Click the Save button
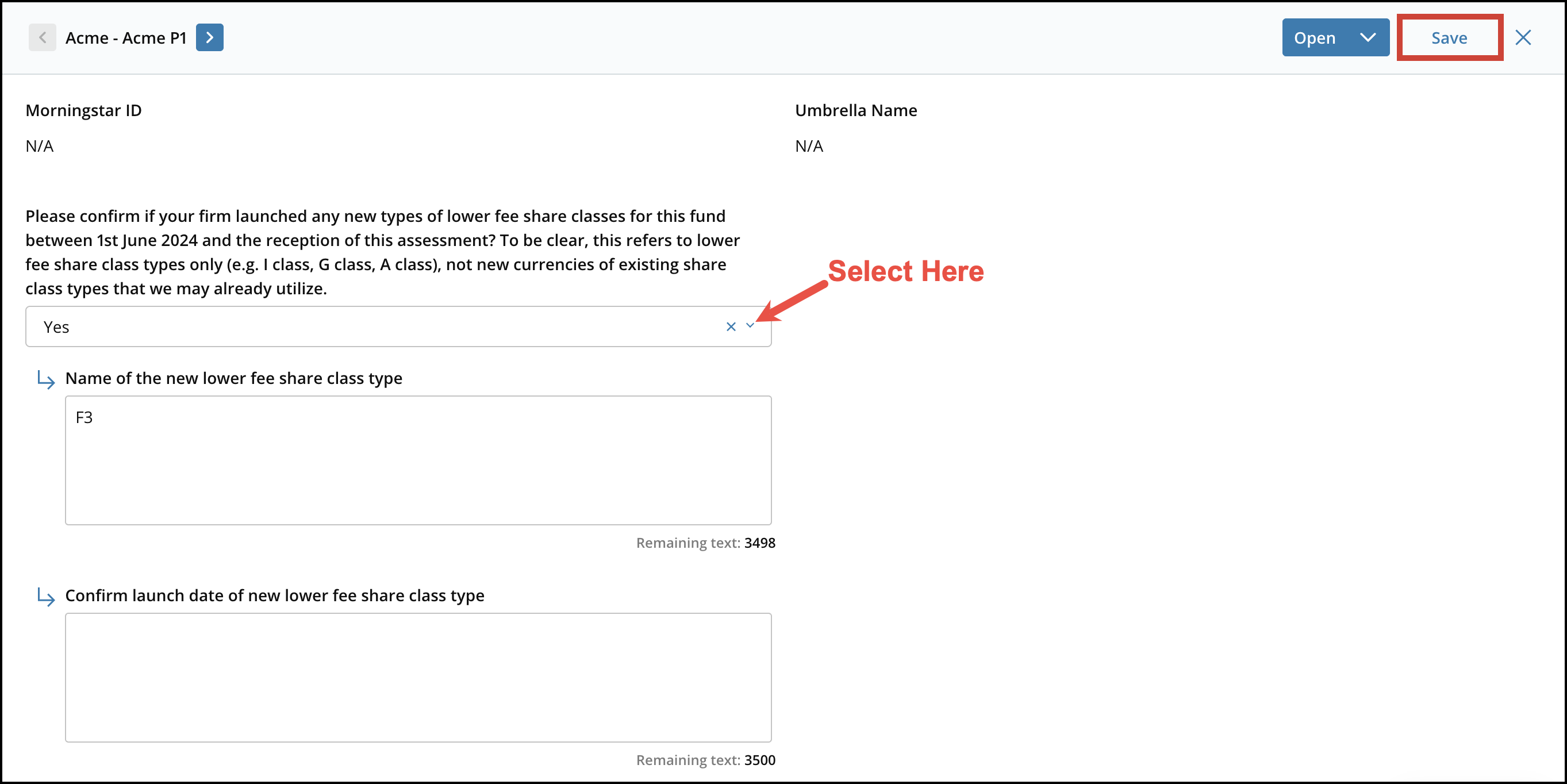1567x784 pixels. coord(1449,38)
